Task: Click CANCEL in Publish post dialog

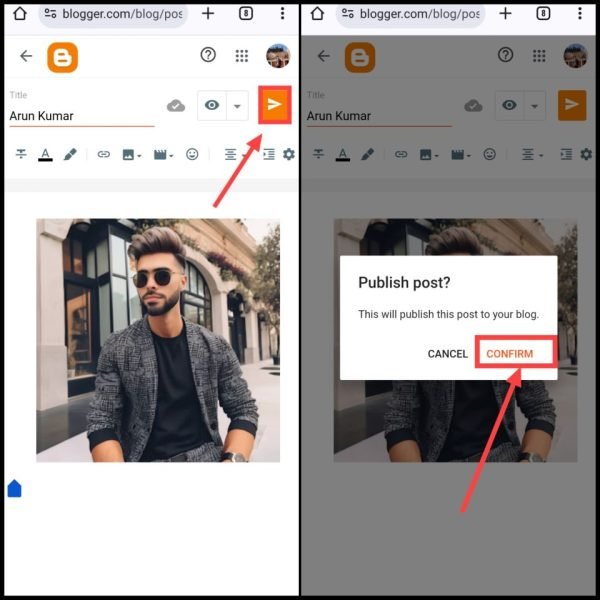Action: tap(447, 354)
